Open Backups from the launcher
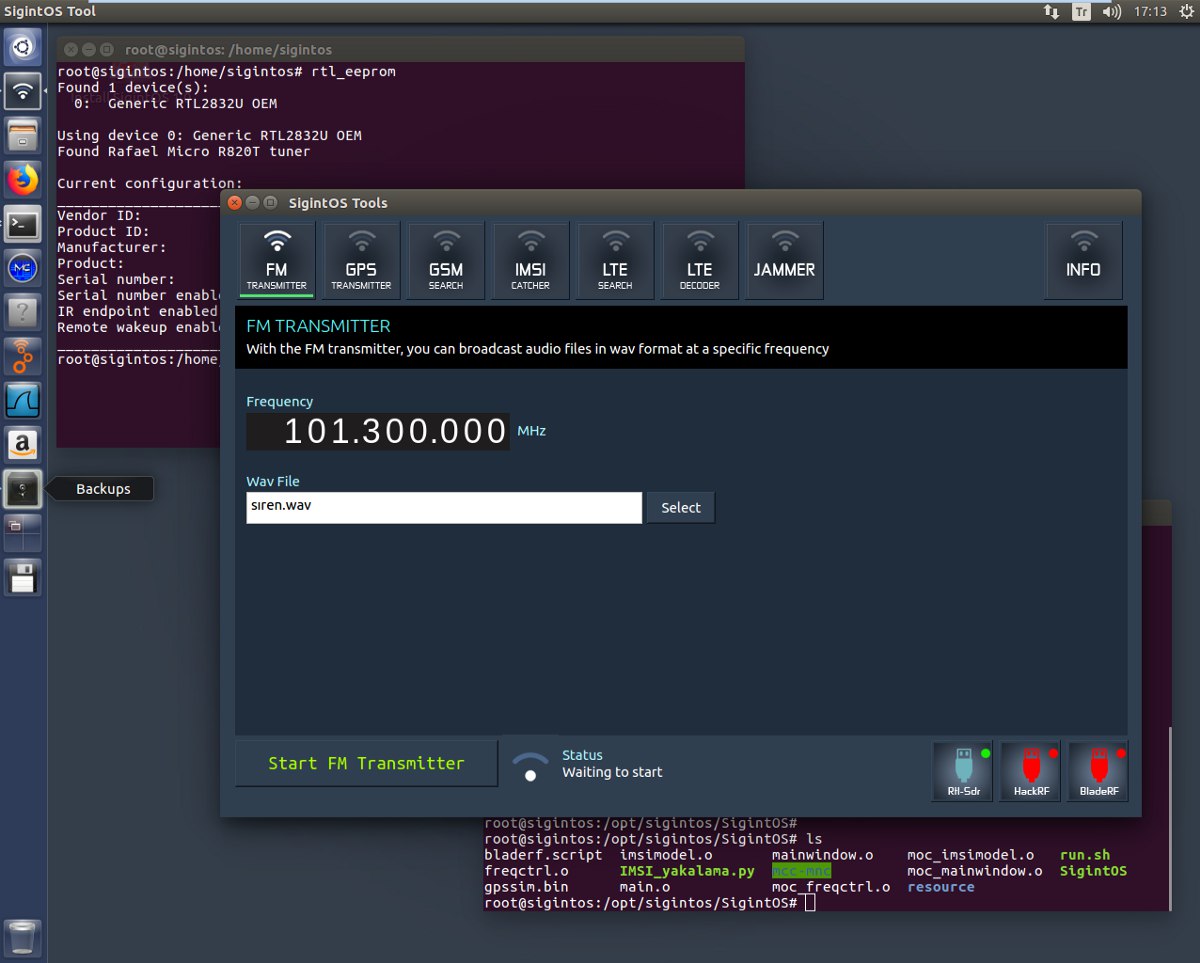Image resolution: width=1200 pixels, height=963 pixels. (24, 488)
